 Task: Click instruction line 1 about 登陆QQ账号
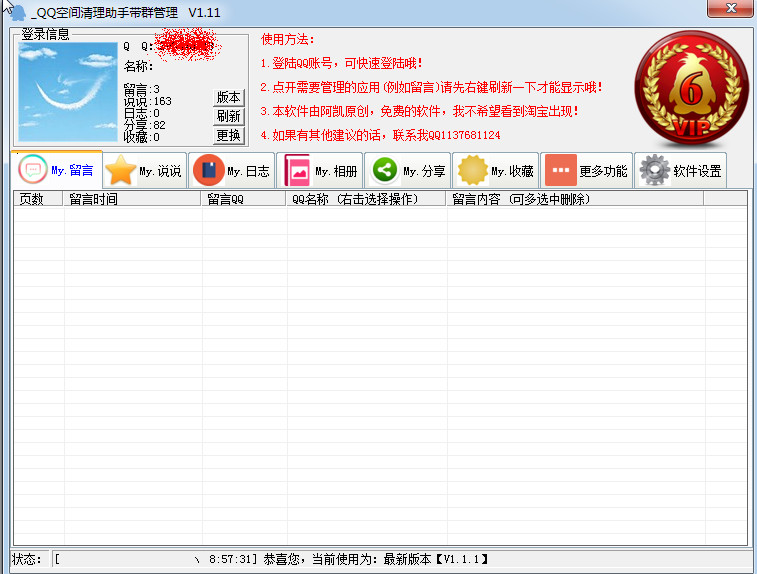342,63
